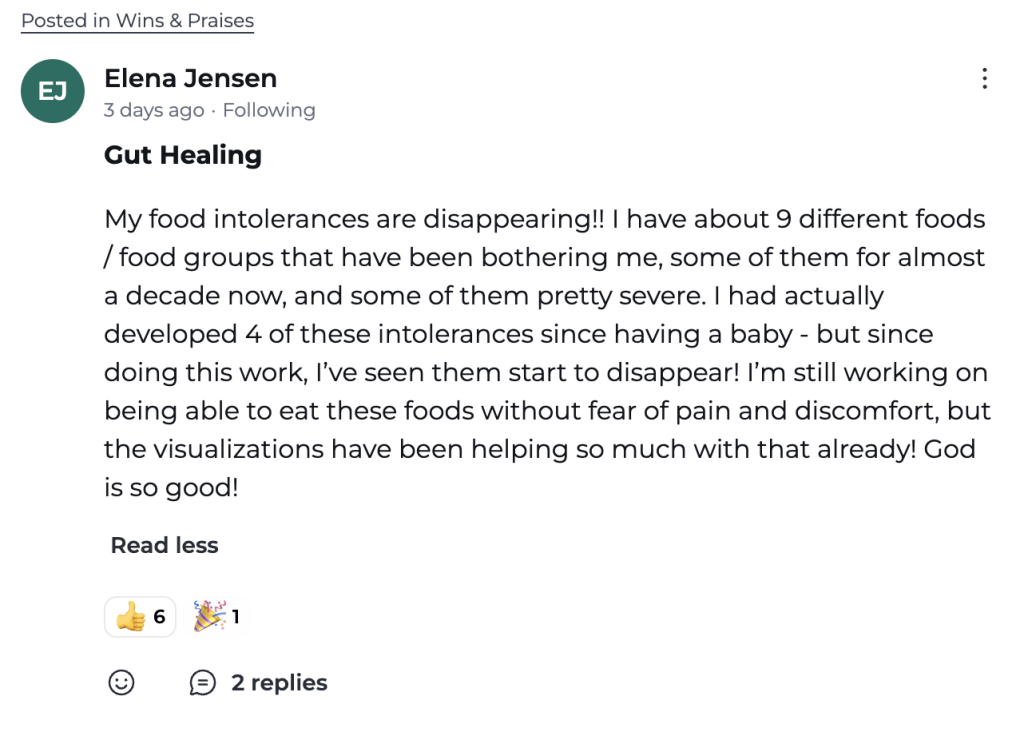The width and height of the screenshot is (1024, 732).
Task: Open Elena Jensen's profile by name
Action: [190, 78]
